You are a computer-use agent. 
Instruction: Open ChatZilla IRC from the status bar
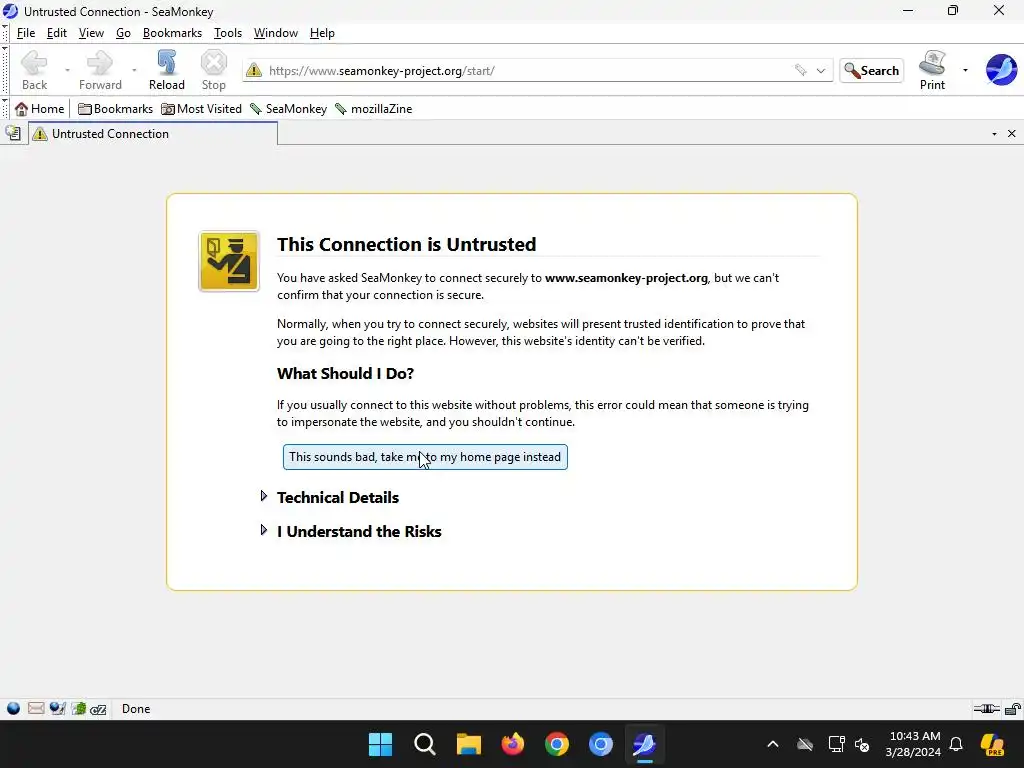coord(98,709)
